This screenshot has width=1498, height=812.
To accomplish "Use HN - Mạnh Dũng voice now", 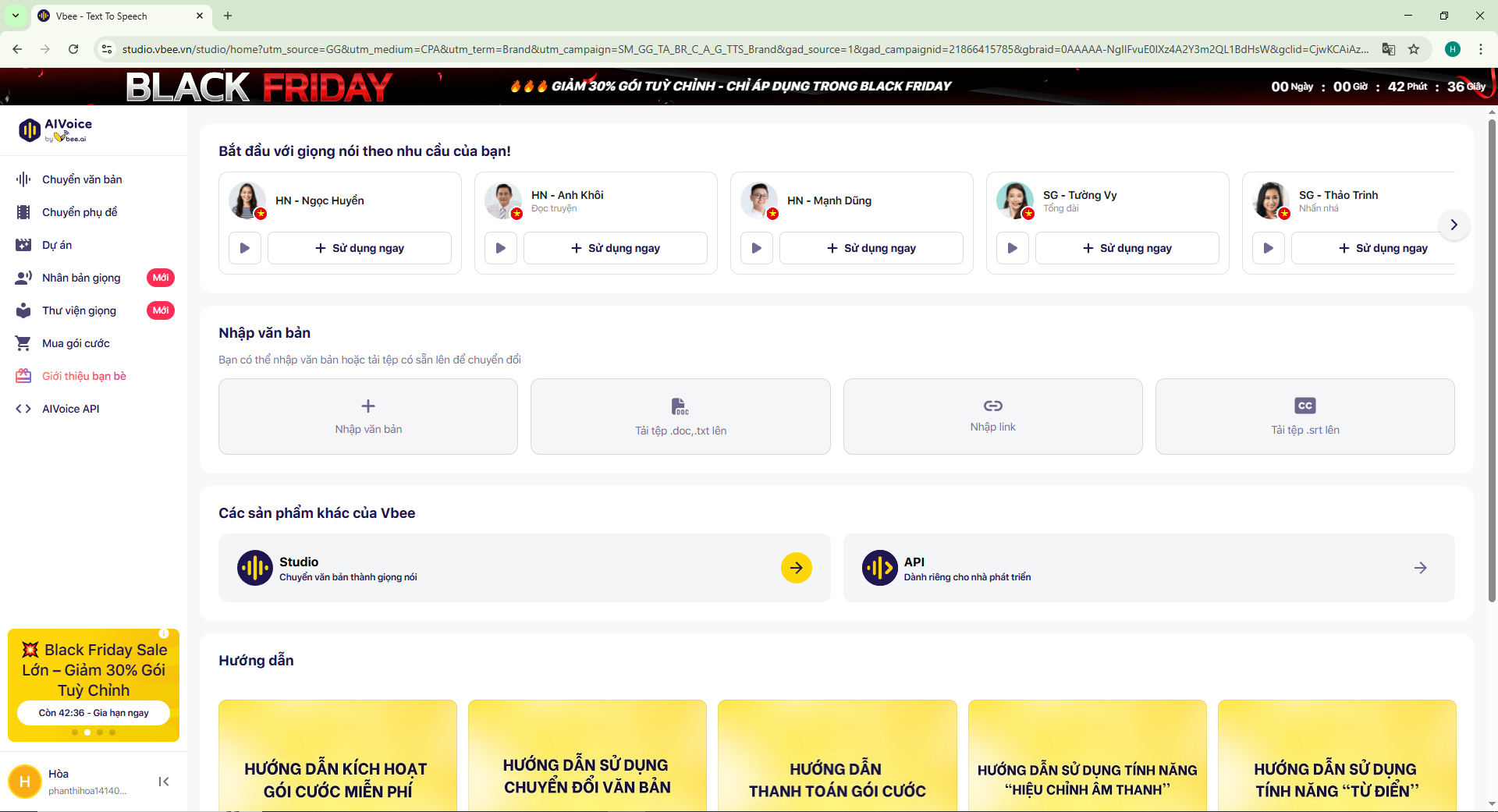I will [871, 248].
